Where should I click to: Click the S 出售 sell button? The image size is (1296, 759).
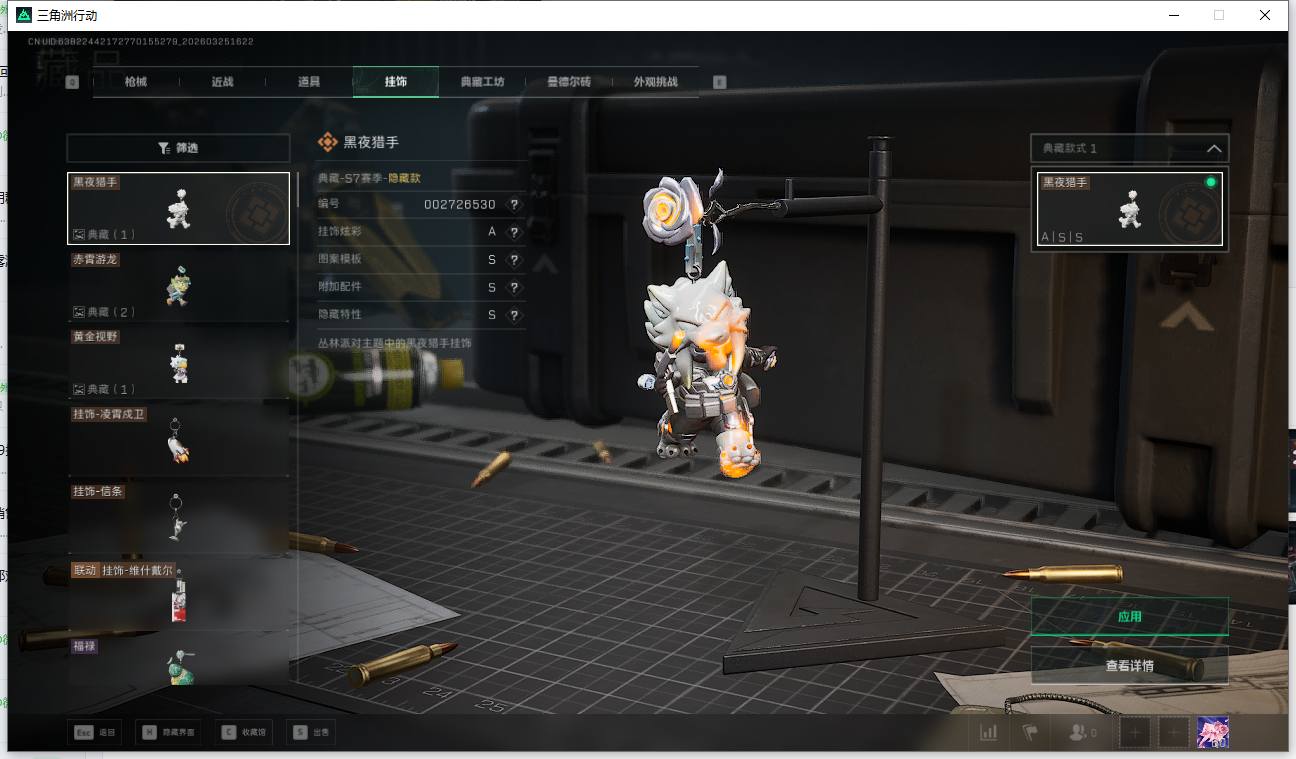pos(310,733)
